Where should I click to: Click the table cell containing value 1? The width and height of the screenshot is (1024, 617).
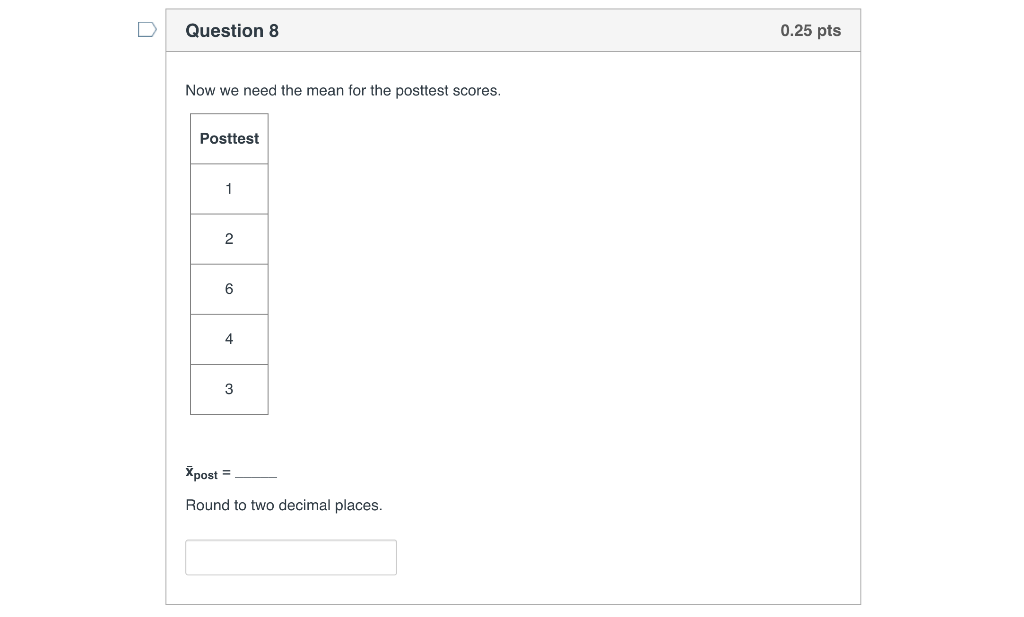(x=229, y=188)
